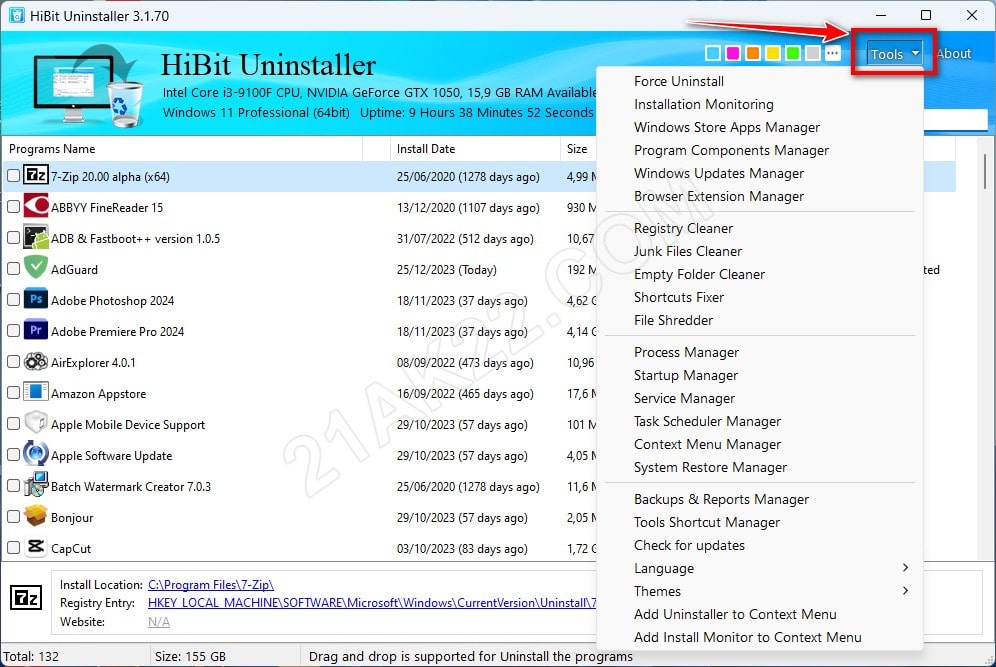Expand the Themes submenu
This screenshot has width=996, height=667.
coord(760,591)
